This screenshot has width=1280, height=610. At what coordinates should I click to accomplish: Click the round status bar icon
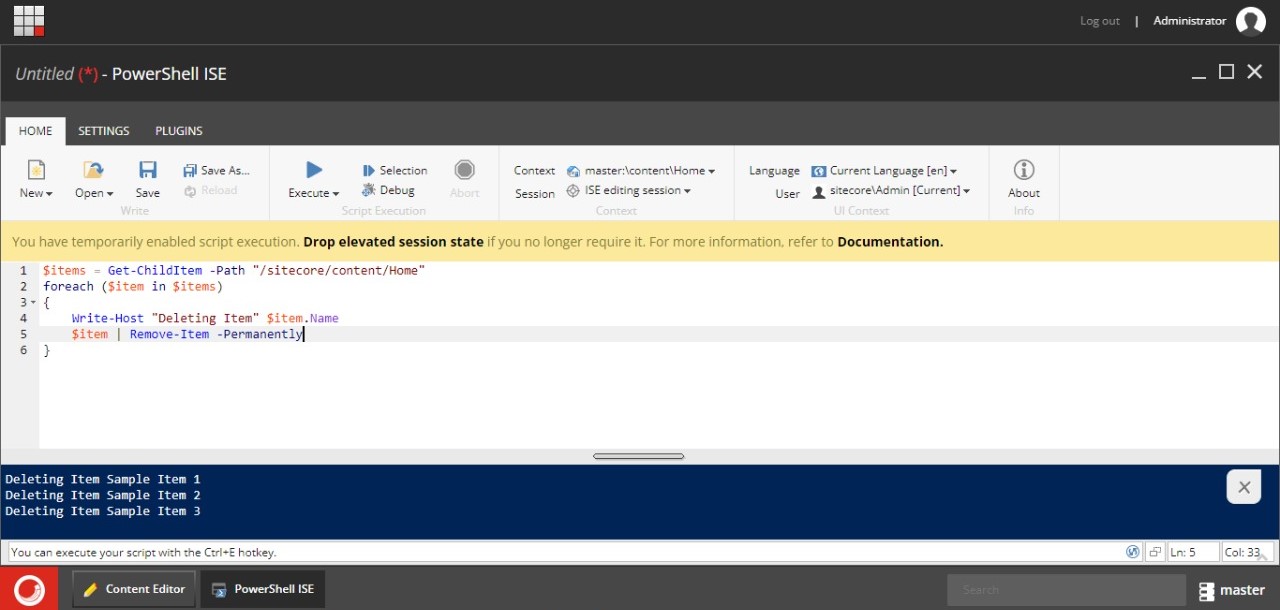(x=1133, y=551)
